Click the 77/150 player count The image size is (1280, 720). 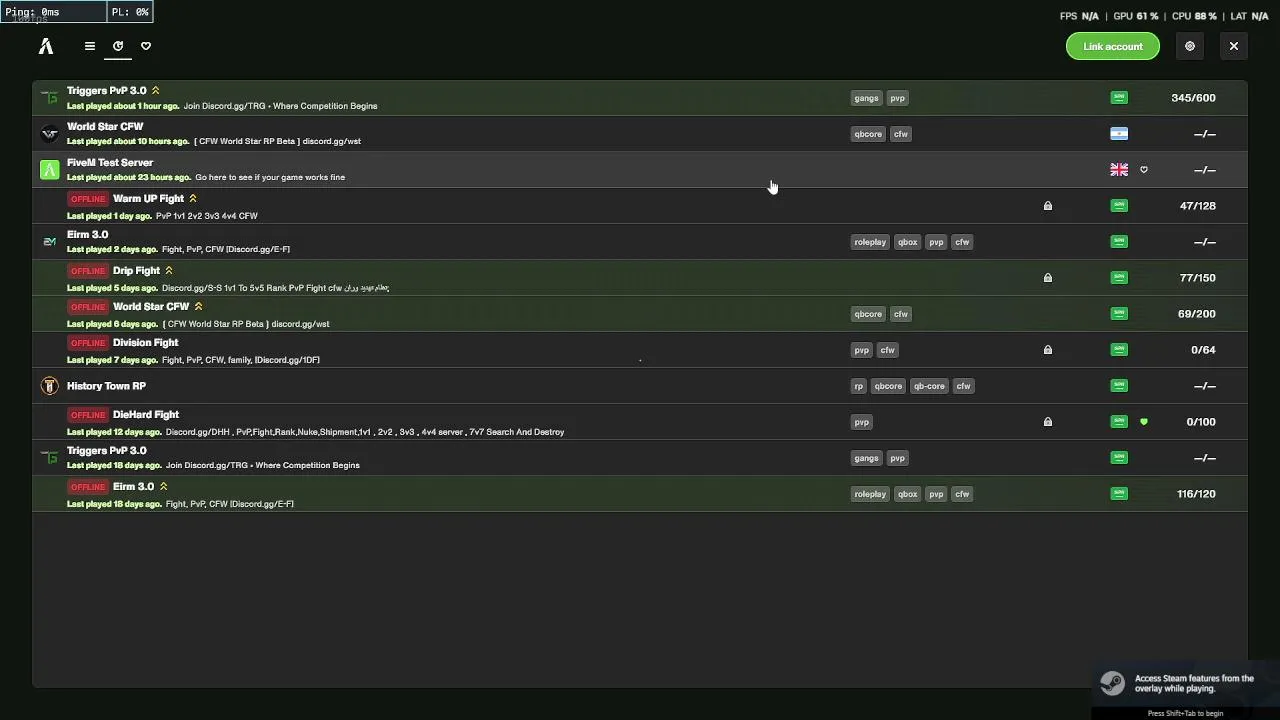[x=1198, y=278]
